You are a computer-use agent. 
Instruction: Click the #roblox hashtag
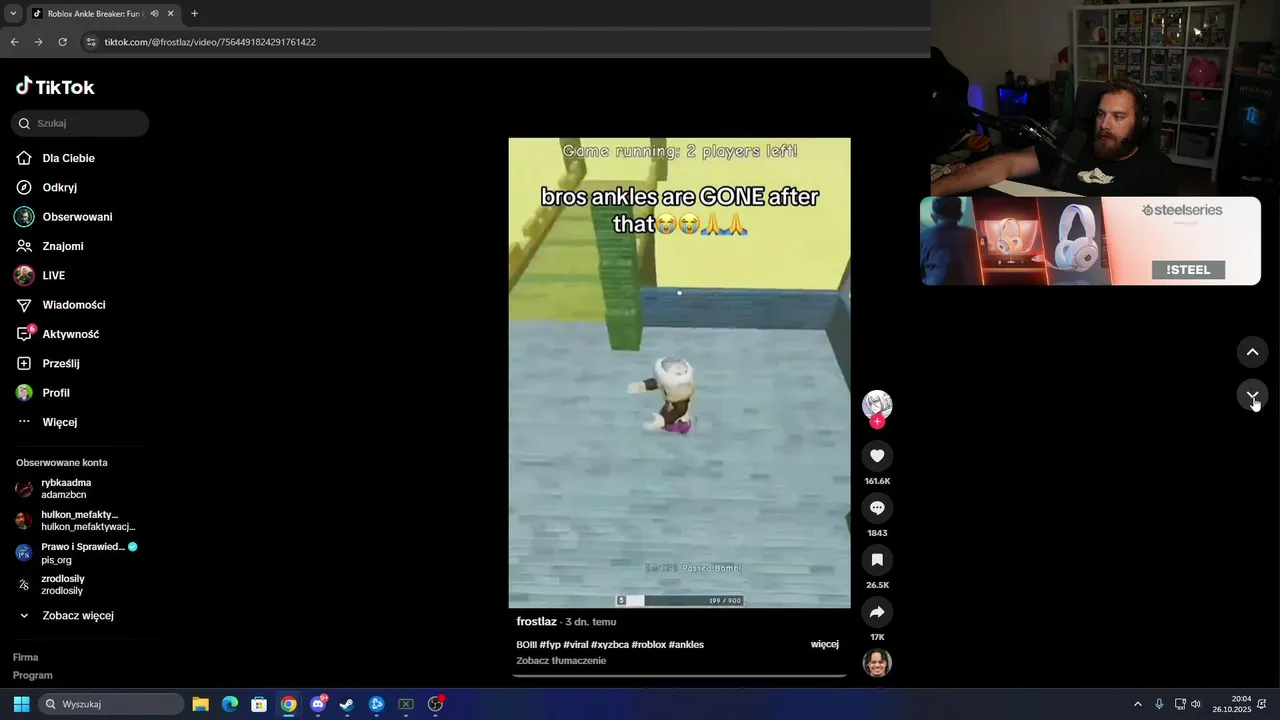[648, 645]
